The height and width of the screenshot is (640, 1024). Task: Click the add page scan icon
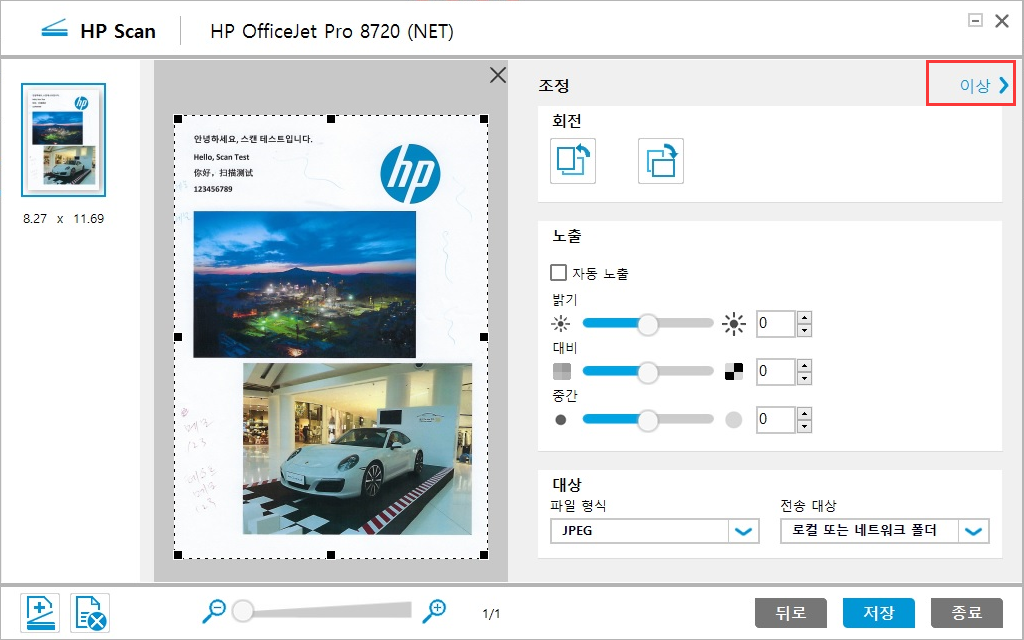[40, 613]
